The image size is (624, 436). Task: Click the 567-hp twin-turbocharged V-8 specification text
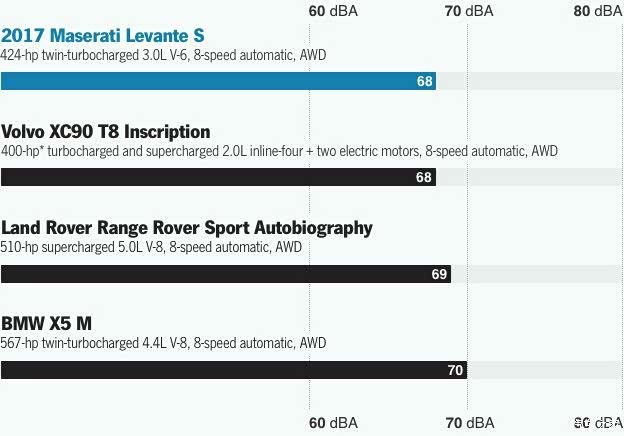(163, 343)
